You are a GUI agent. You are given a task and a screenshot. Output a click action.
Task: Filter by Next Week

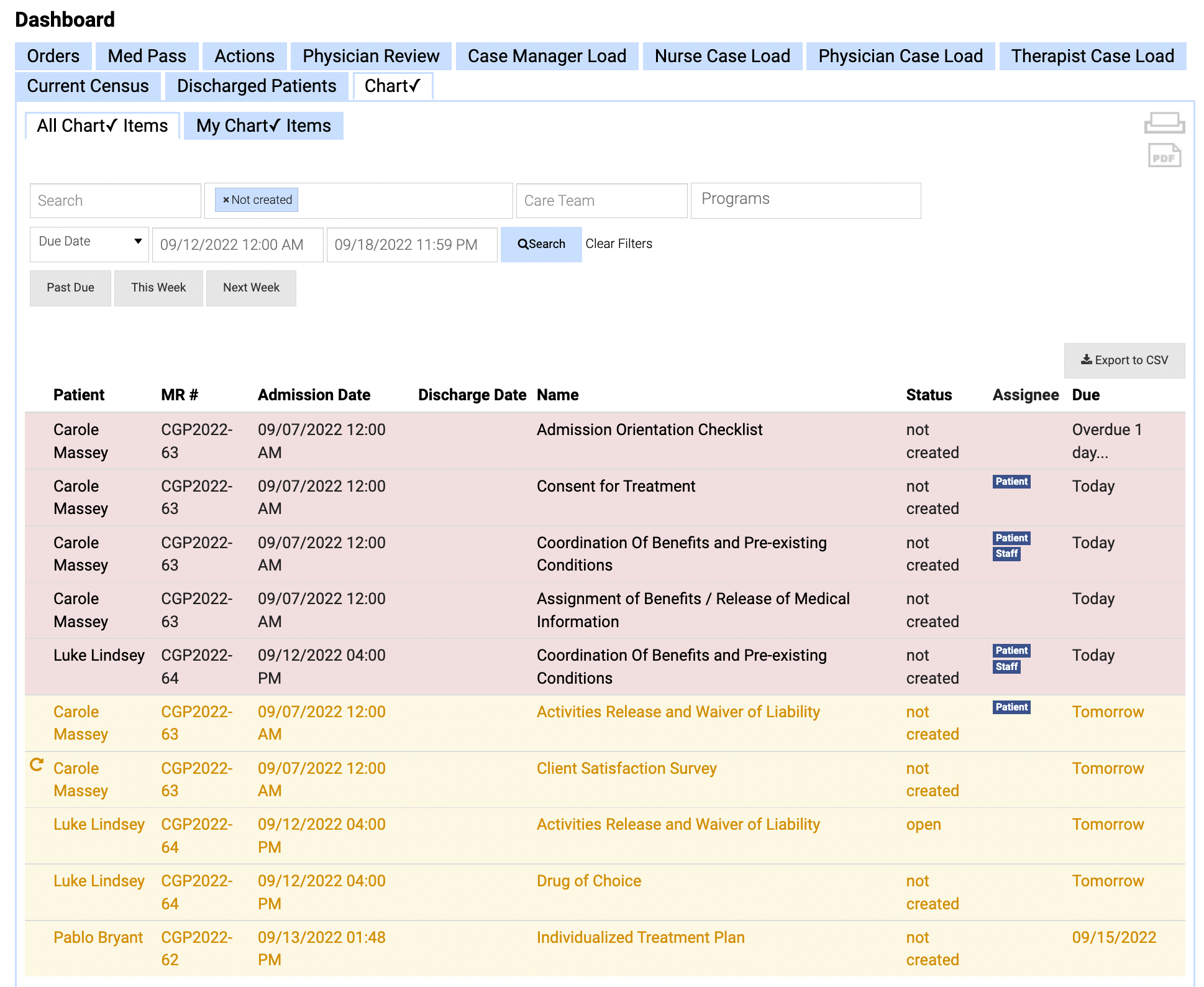coord(251,288)
